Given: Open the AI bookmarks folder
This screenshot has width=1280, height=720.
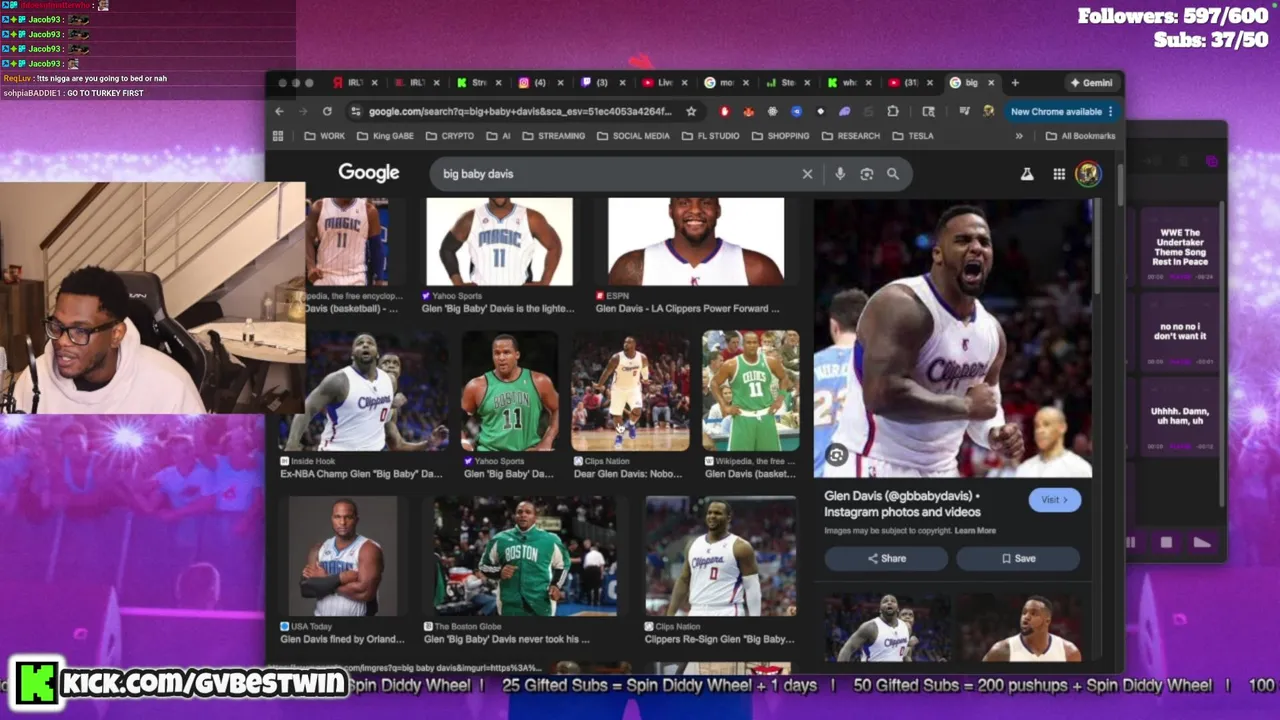Looking at the screenshot, I should pos(498,136).
